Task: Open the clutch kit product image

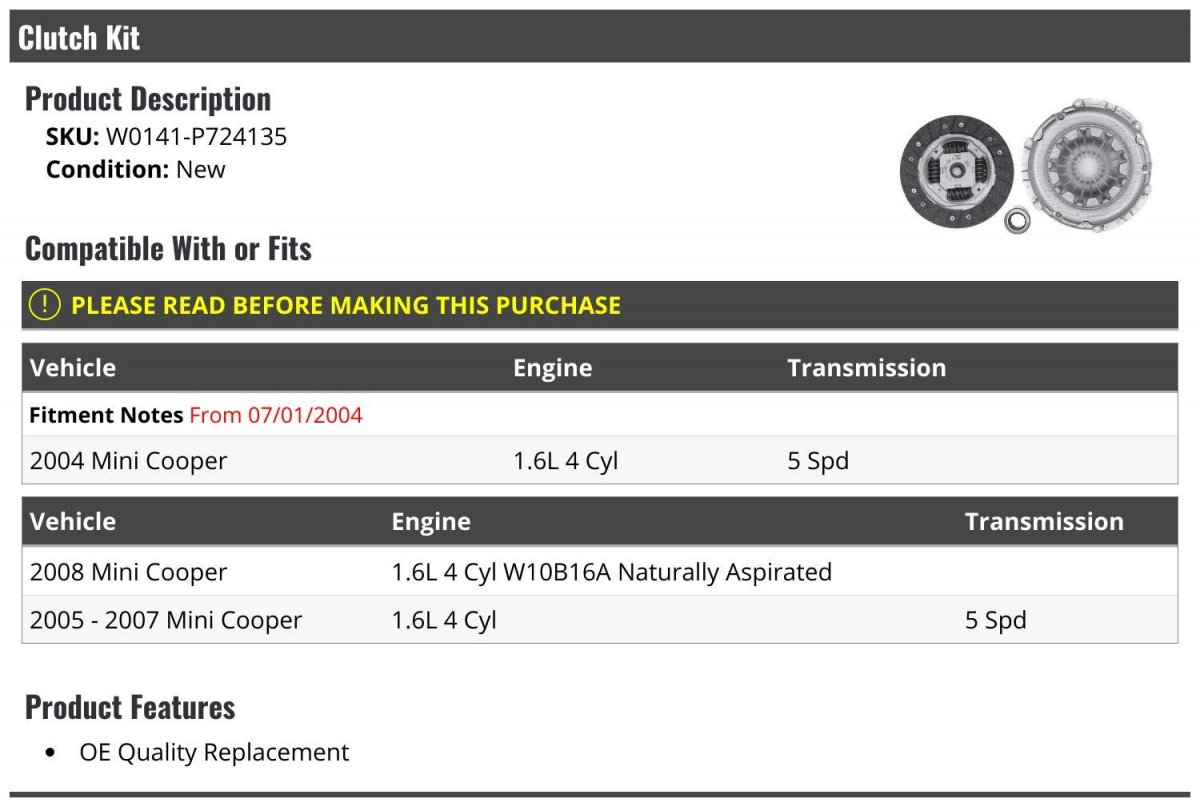Action: click(1028, 164)
